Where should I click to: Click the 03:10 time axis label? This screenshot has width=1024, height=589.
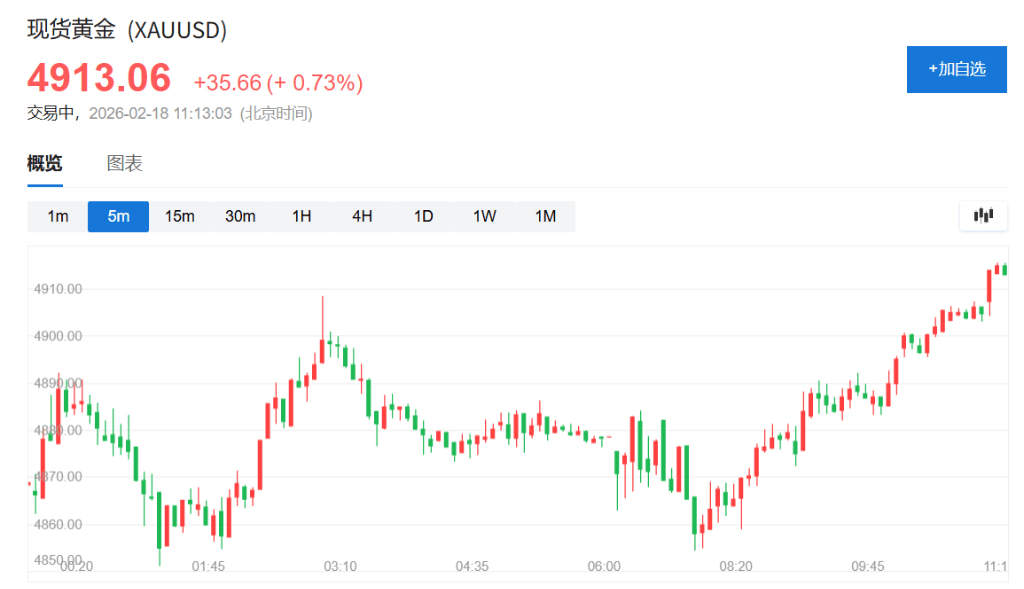tap(340, 566)
